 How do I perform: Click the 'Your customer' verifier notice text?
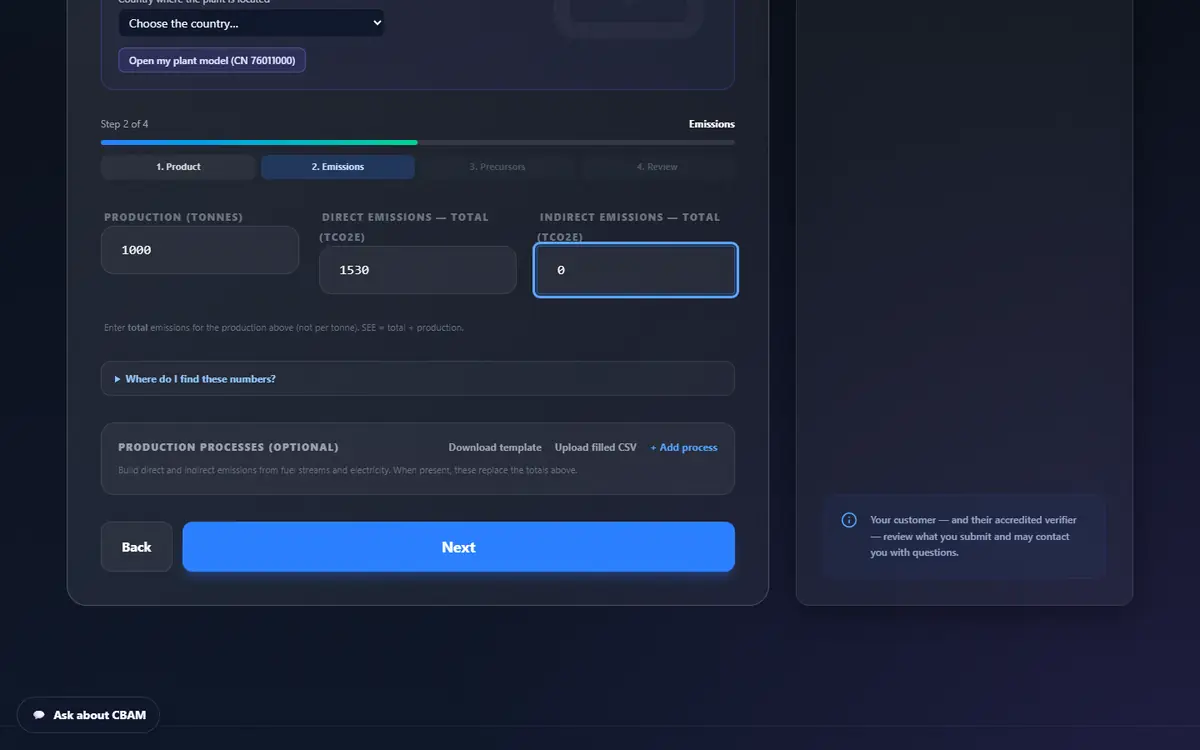pyautogui.click(x=974, y=536)
